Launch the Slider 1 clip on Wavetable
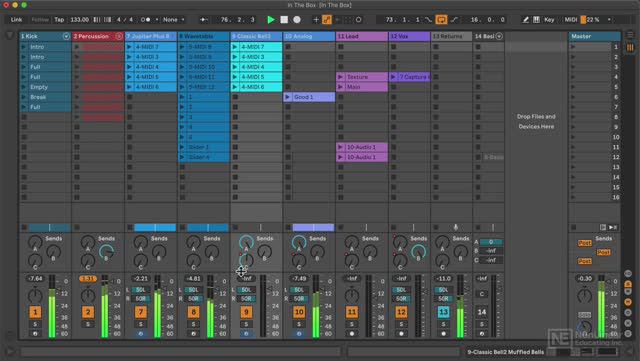The height and width of the screenshot is (361, 640). click(182, 147)
